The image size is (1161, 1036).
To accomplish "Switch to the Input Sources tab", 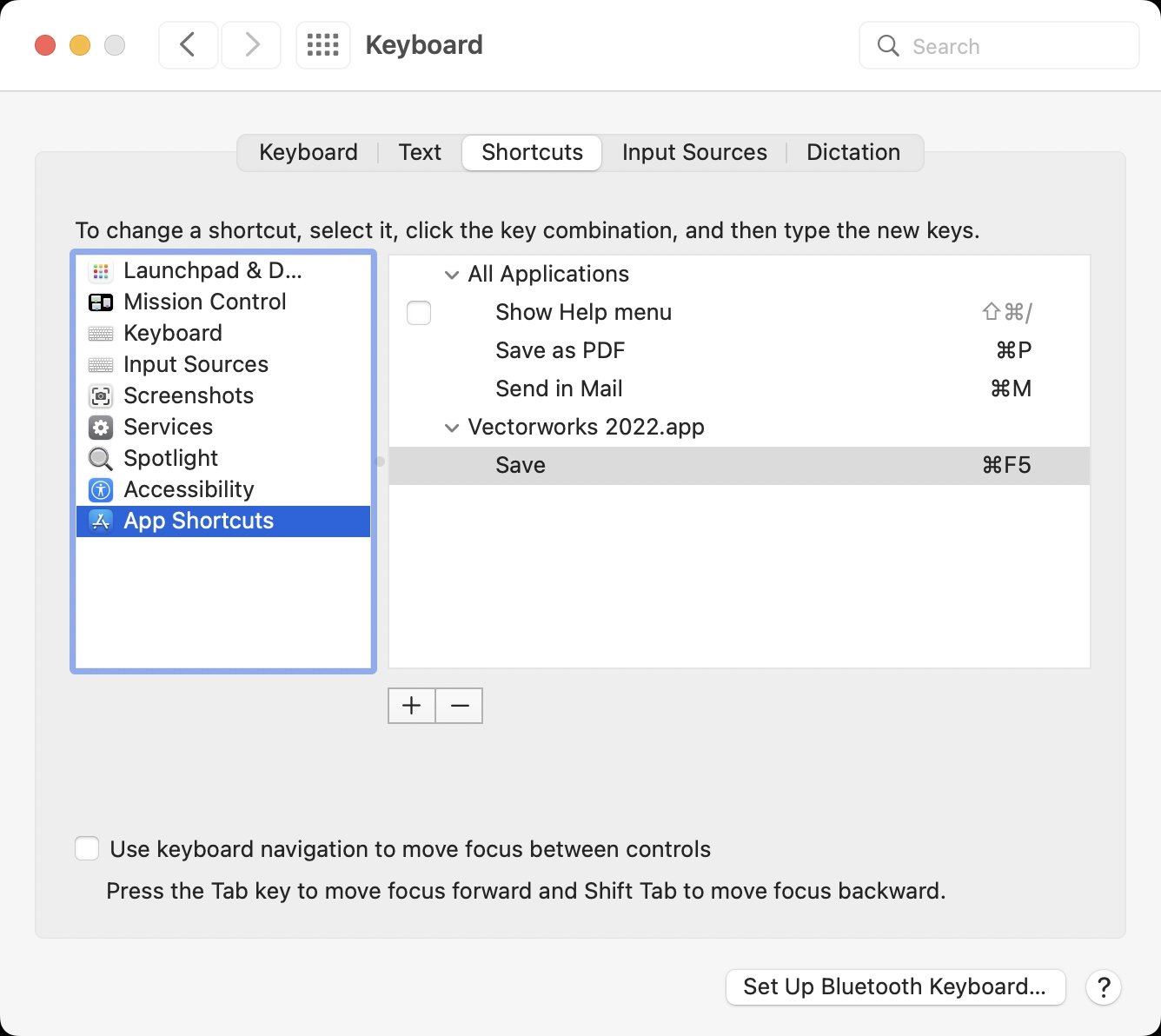I will pyautogui.click(x=693, y=153).
